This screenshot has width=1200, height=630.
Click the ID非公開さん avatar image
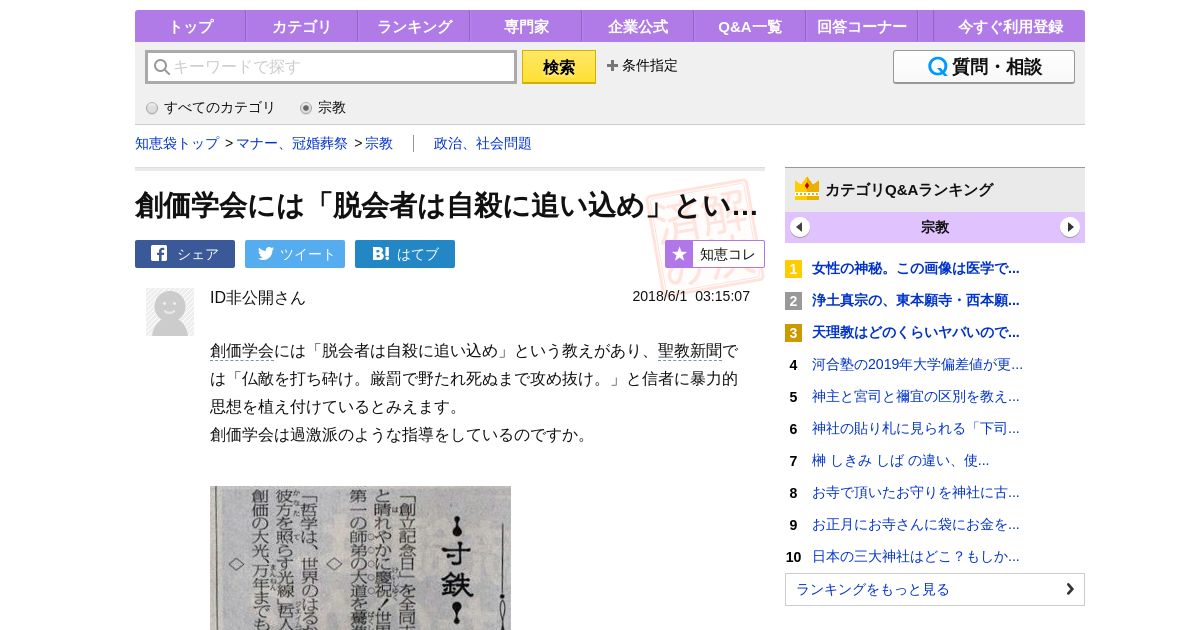coord(170,312)
